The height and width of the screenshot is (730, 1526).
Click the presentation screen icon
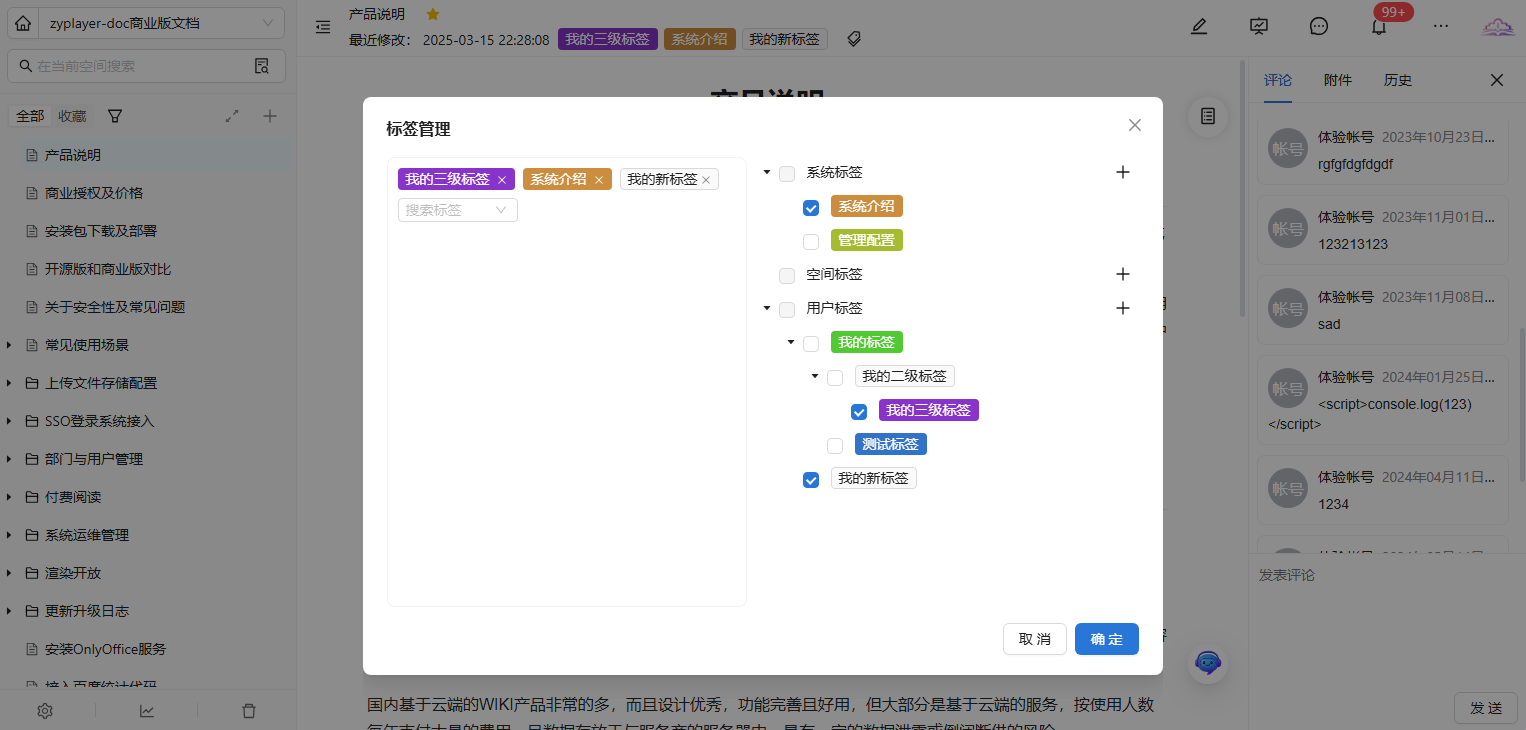(1259, 27)
